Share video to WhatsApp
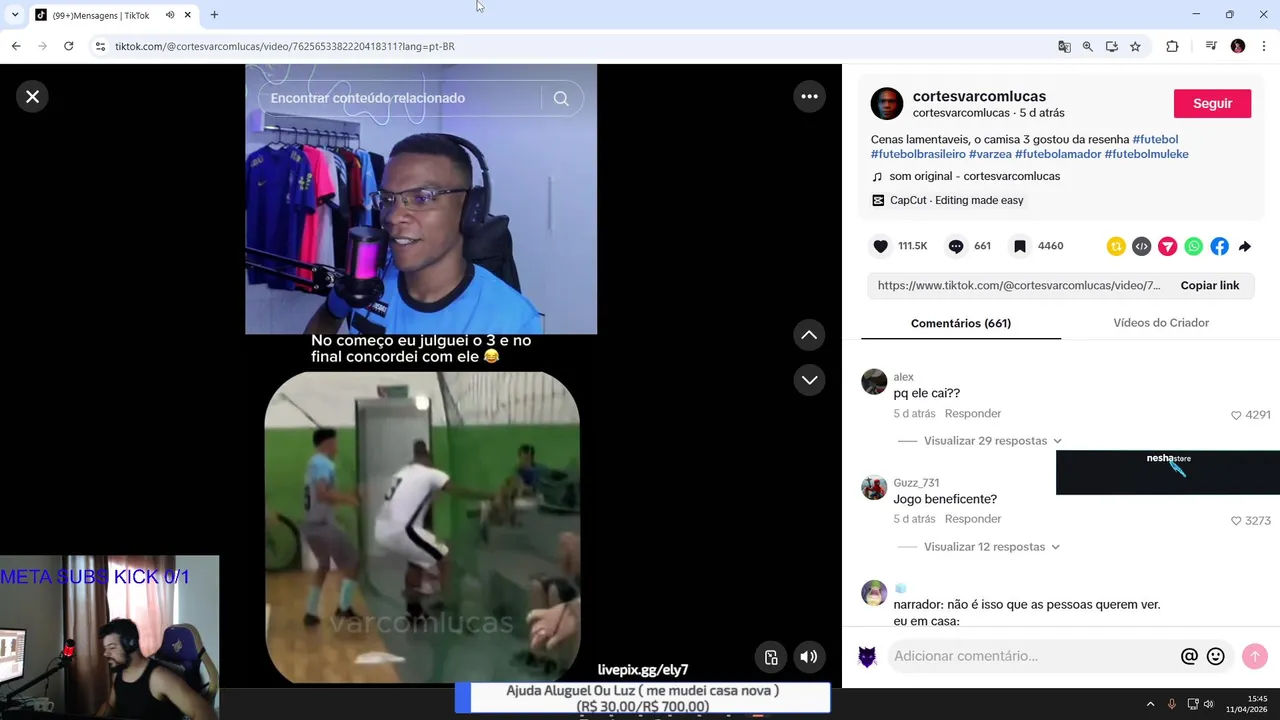The width and height of the screenshot is (1280, 720). (x=1194, y=246)
